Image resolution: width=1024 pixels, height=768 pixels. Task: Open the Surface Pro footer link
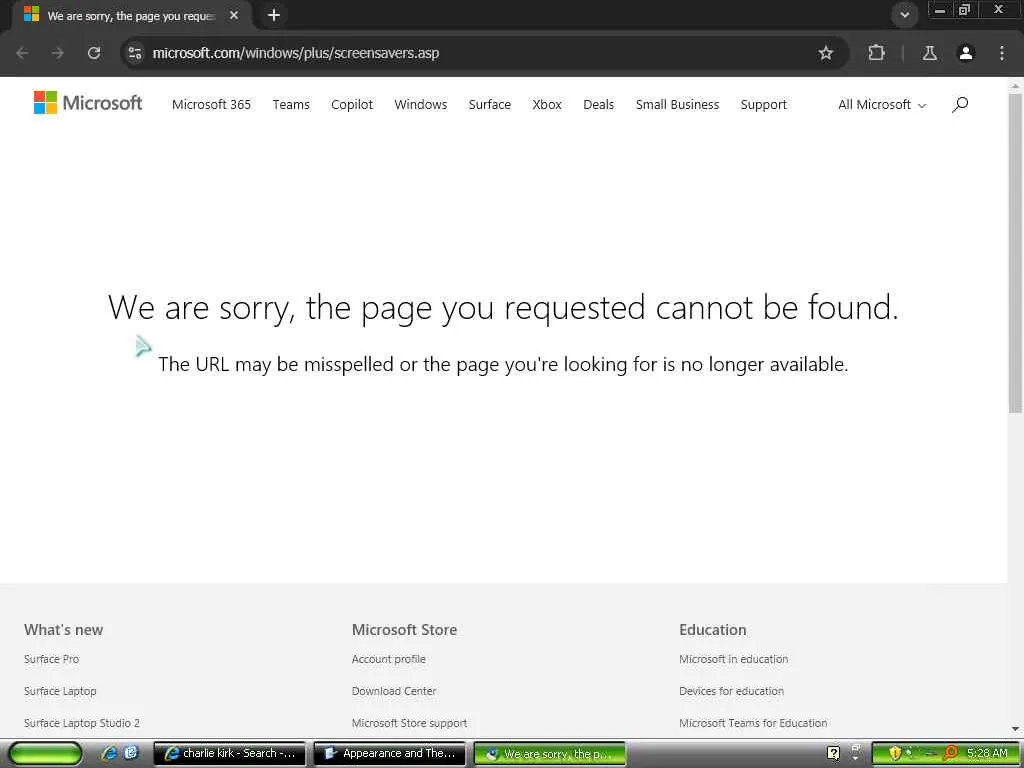tap(52, 659)
